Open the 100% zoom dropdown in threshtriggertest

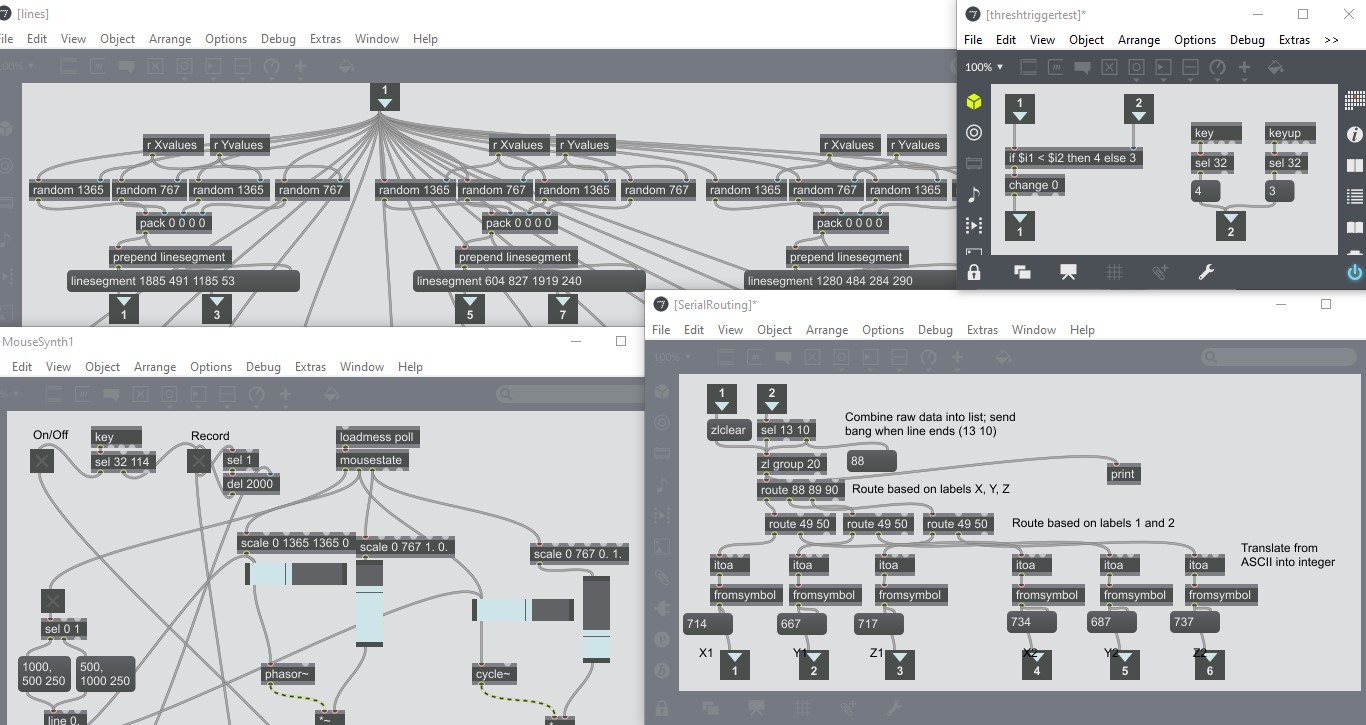point(985,67)
